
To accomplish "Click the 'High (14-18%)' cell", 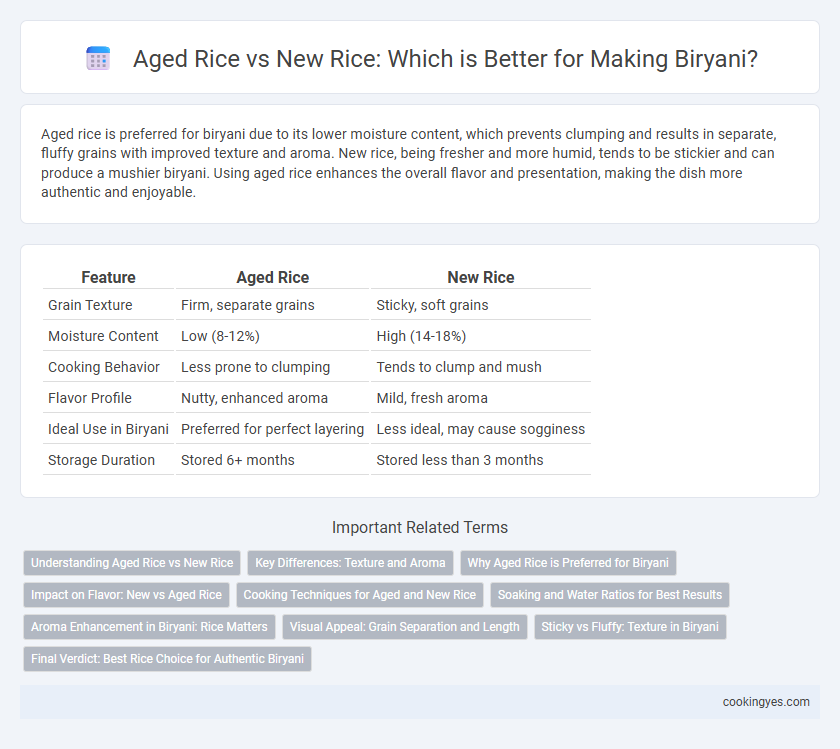I will (421, 336).
